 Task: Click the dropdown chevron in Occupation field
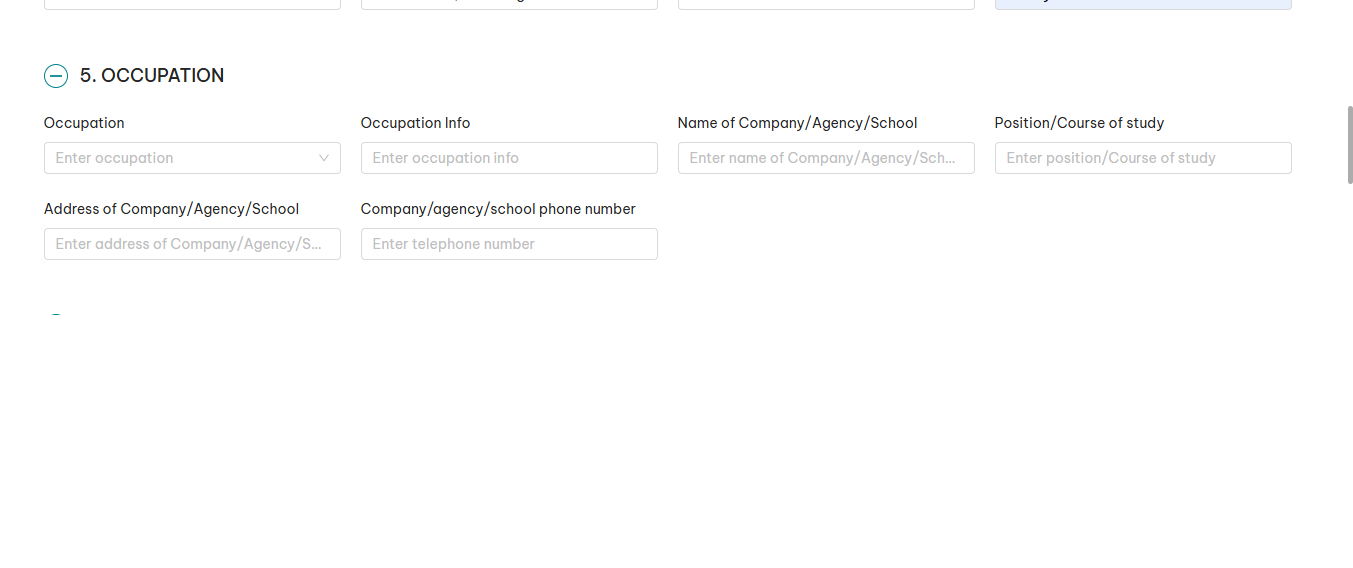click(324, 158)
